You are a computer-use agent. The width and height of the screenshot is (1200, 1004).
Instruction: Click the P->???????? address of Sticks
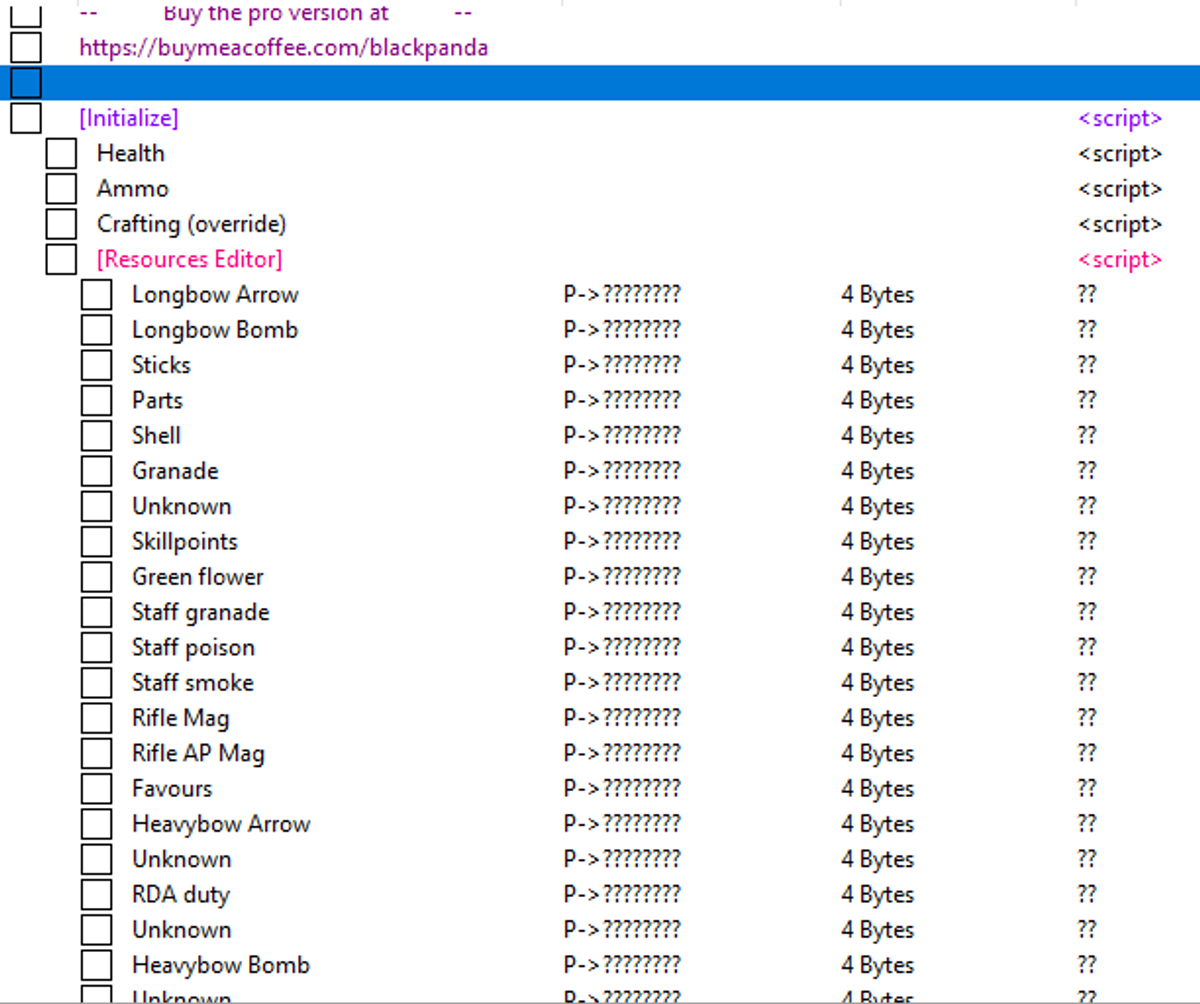point(621,365)
